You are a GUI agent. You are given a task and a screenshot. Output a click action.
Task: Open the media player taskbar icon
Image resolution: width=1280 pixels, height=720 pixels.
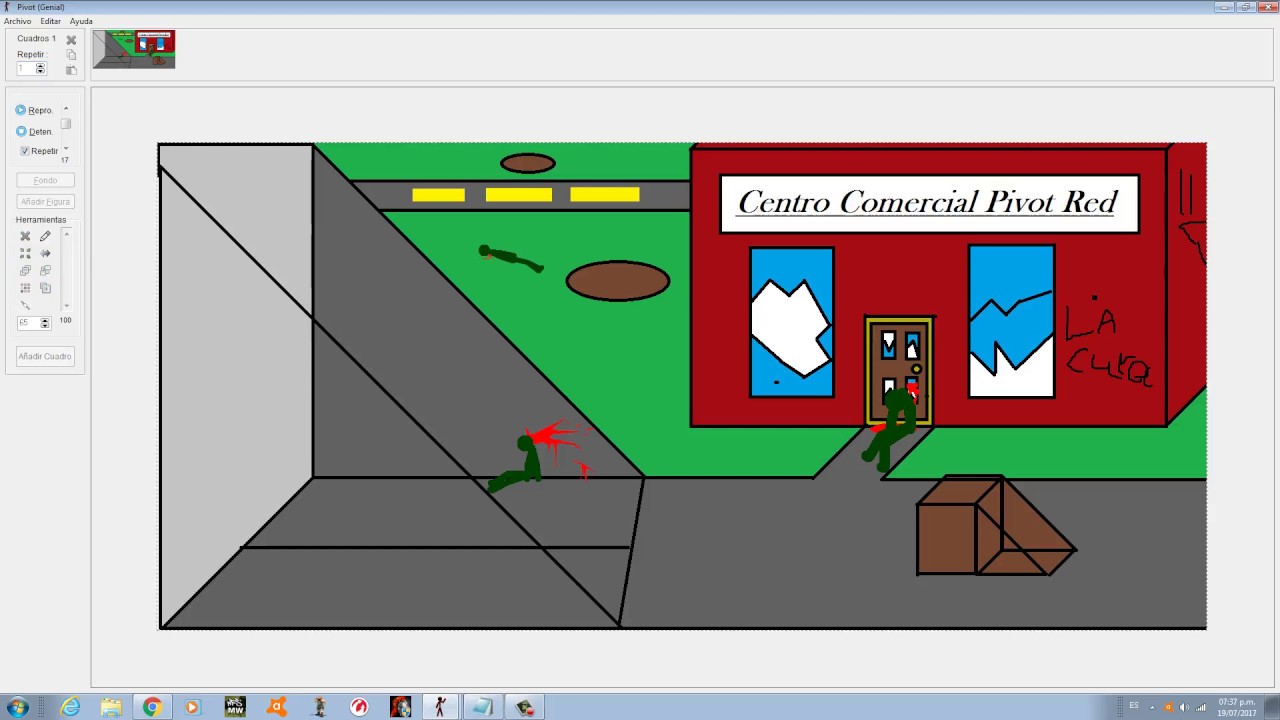pyautogui.click(x=193, y=707)
